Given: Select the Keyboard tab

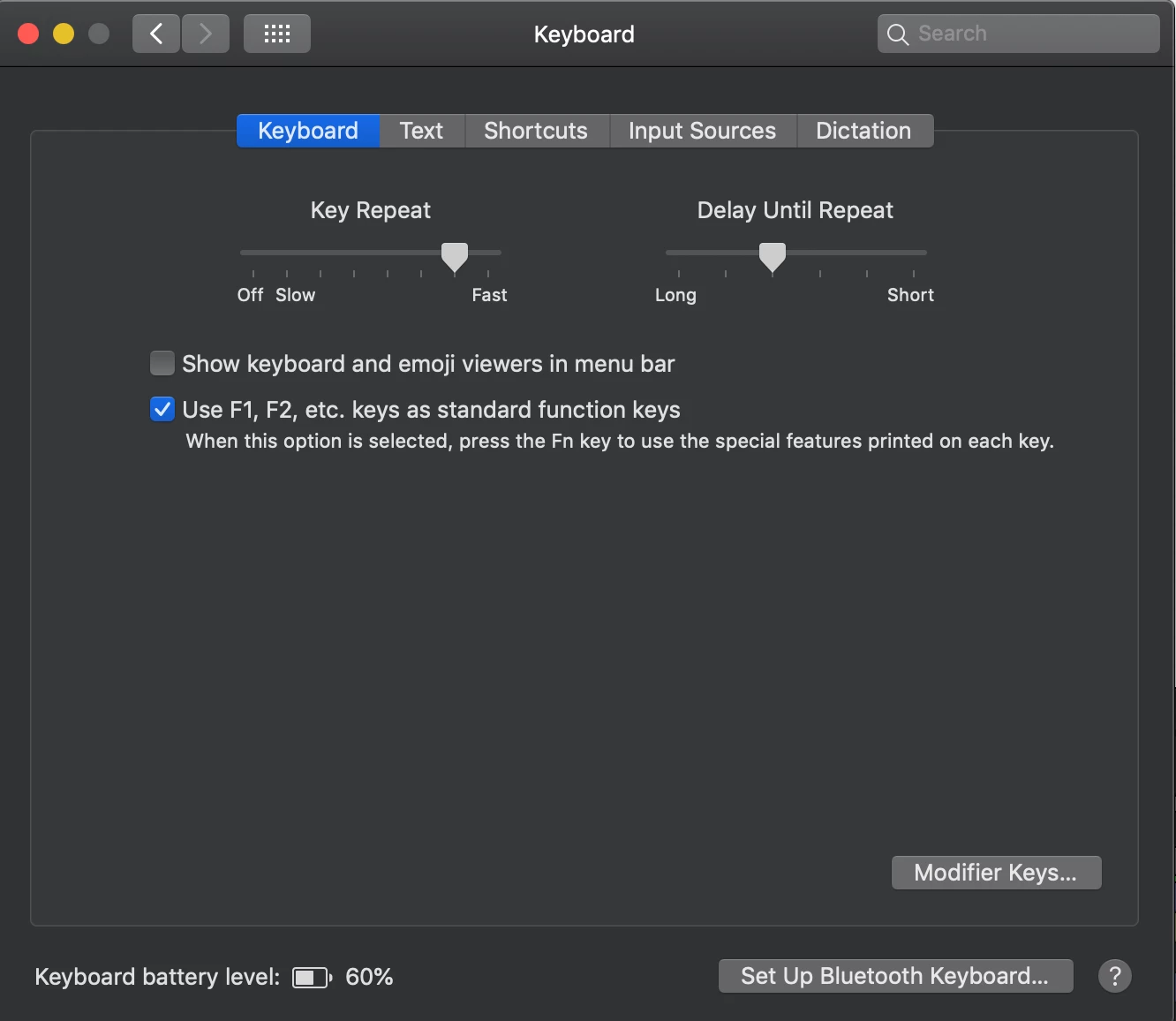Looking at the screenshot, I should pyautogui.click(x=308, y=131).
